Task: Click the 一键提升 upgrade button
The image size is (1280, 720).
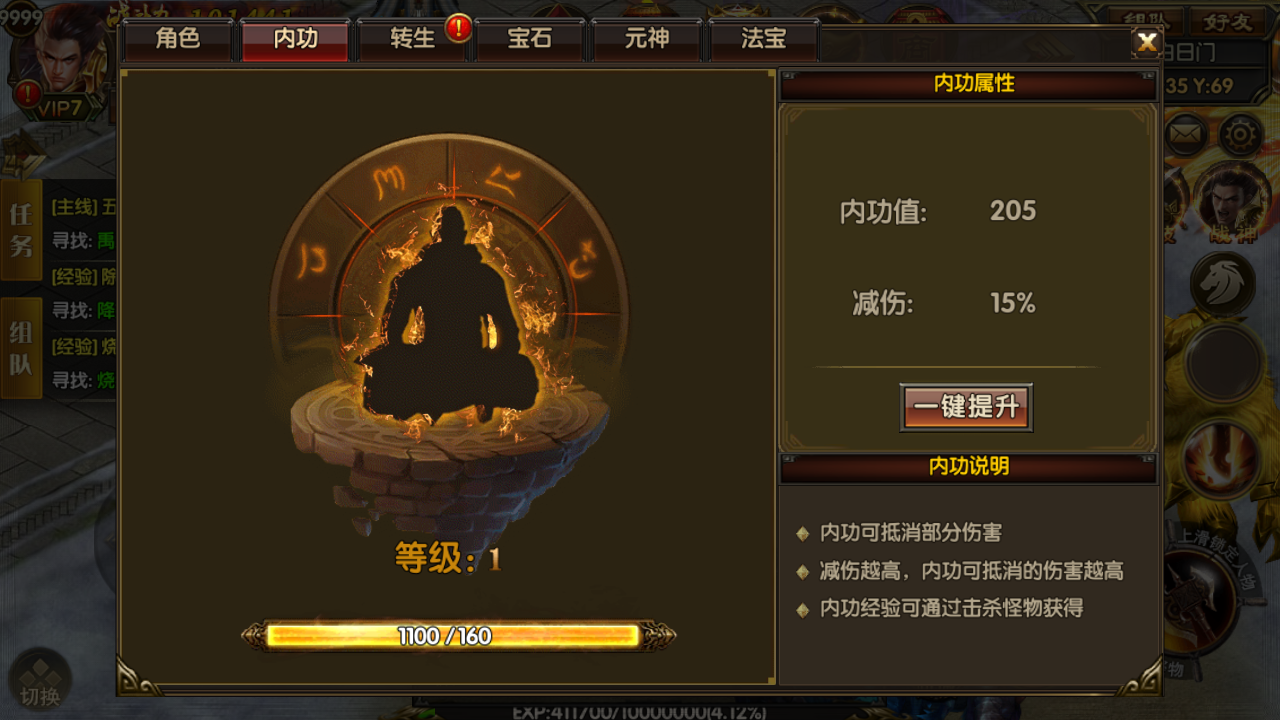Action: coord(966,407)
